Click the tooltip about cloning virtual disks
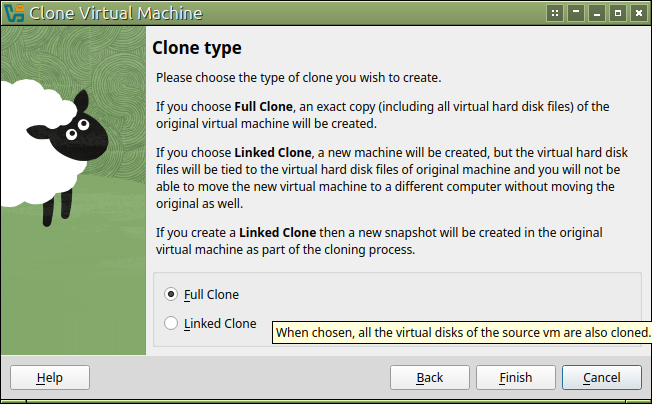 (463, 331)
